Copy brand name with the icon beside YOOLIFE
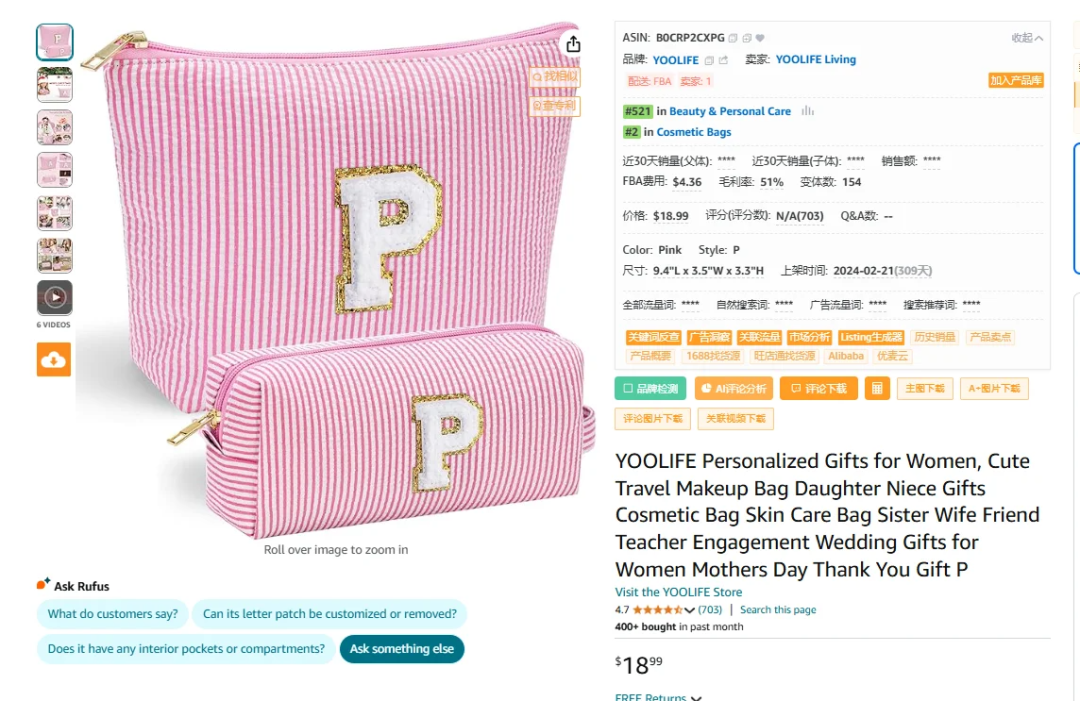 [709, 60]
